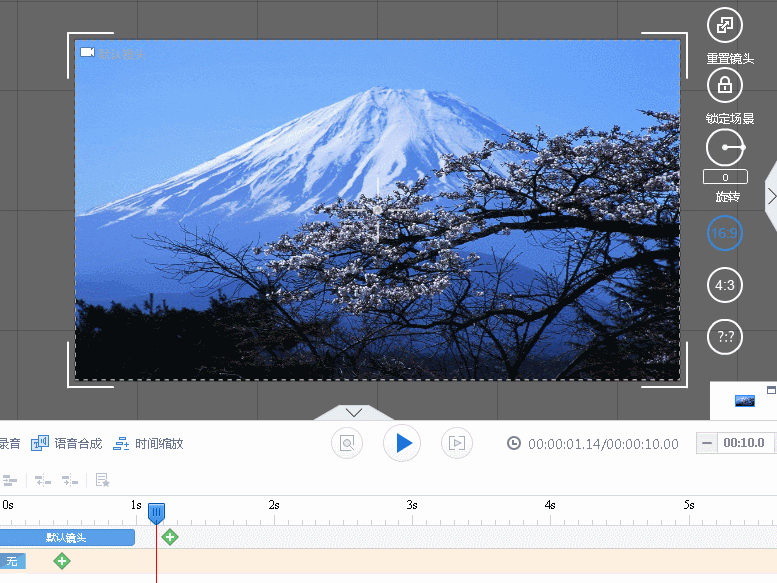Expand the right side panel arrow
This screenshot has height=583, width=777.
pyautogui.click(x=772, y=196)
